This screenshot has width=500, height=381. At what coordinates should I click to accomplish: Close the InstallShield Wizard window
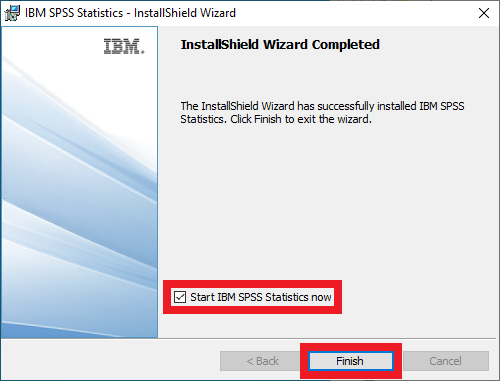click(x=484, y=13)
